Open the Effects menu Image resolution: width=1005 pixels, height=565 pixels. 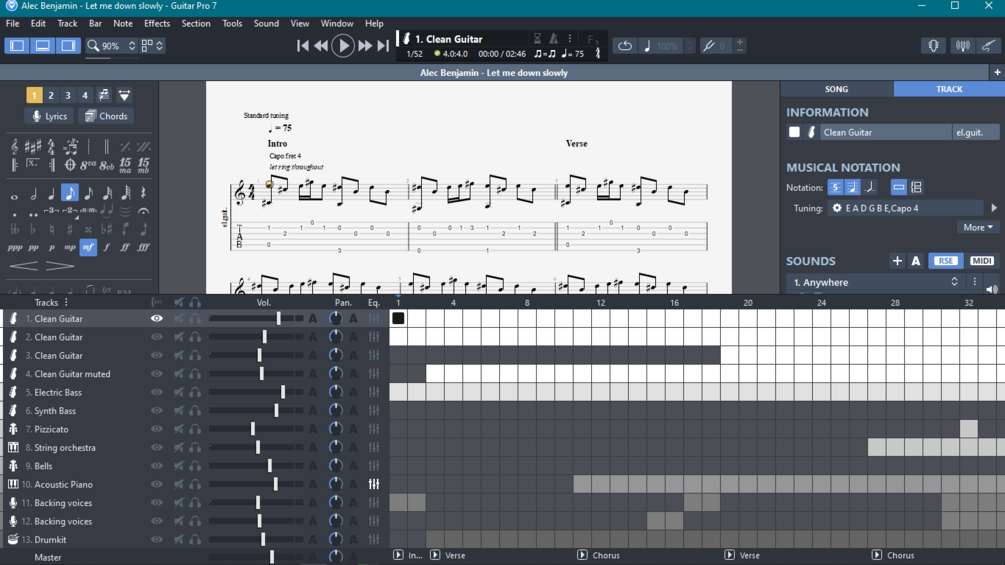pyautogui.click(x=157, y=24)
